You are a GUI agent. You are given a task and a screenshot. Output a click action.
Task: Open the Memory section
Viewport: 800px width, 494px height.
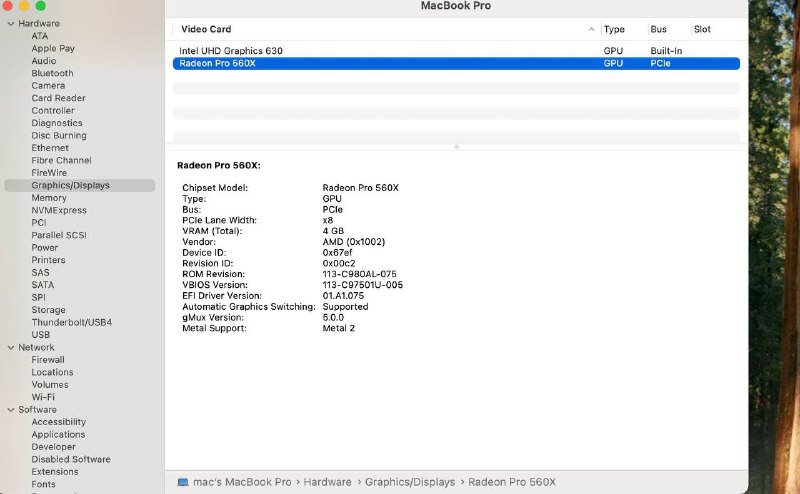click(49, 198)
